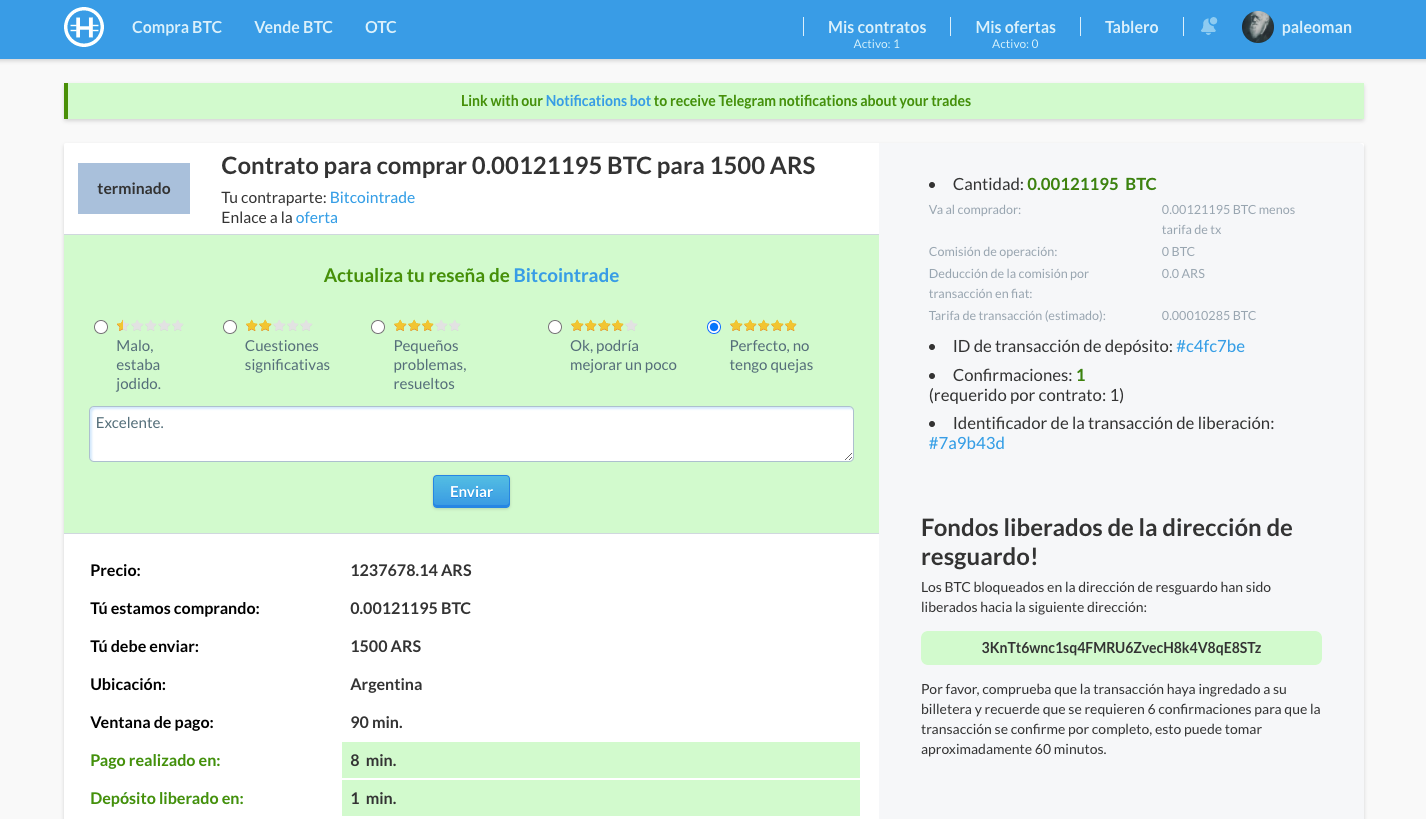Viewport: 1426px width, 819px height.
Task: Click the one-star rating icons
Action: pos(150,326)
